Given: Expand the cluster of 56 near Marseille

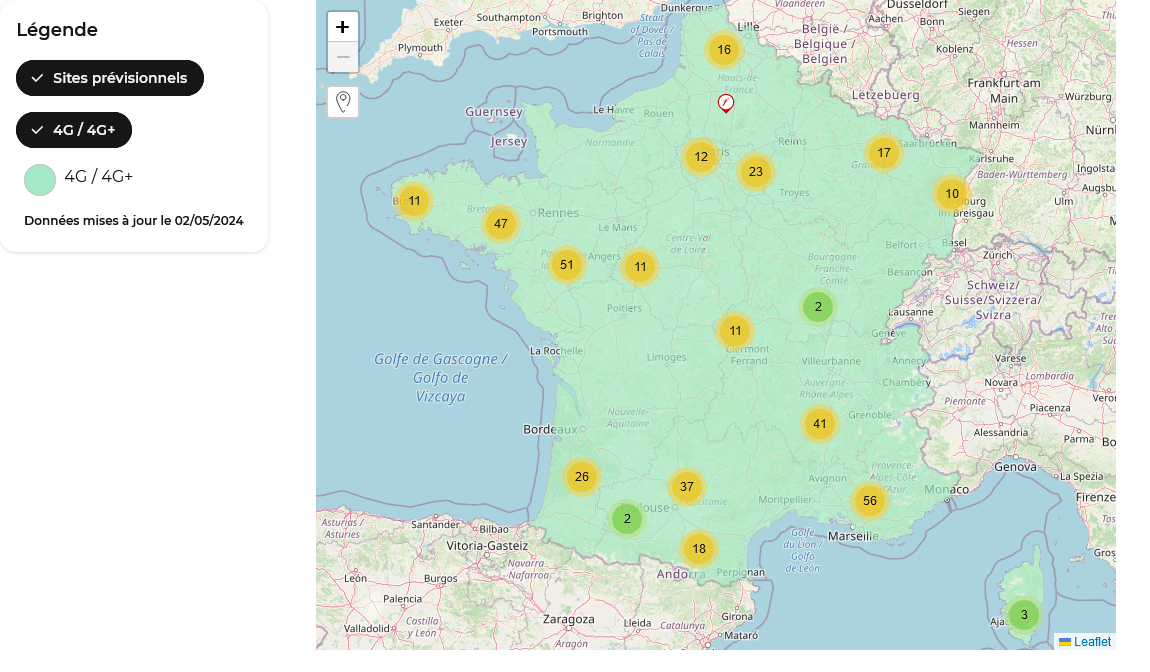Looking at the screenshot, I should coord(870,501).
